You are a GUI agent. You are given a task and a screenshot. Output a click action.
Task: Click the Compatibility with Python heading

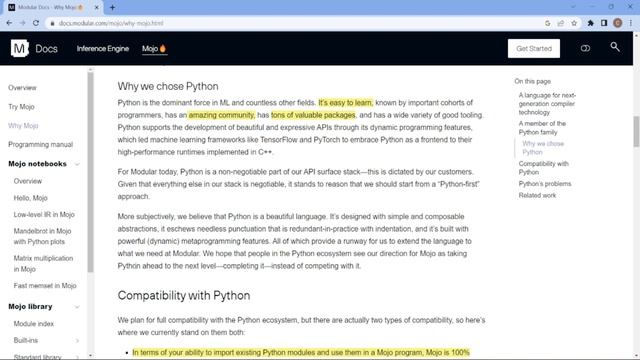[184, 296]
